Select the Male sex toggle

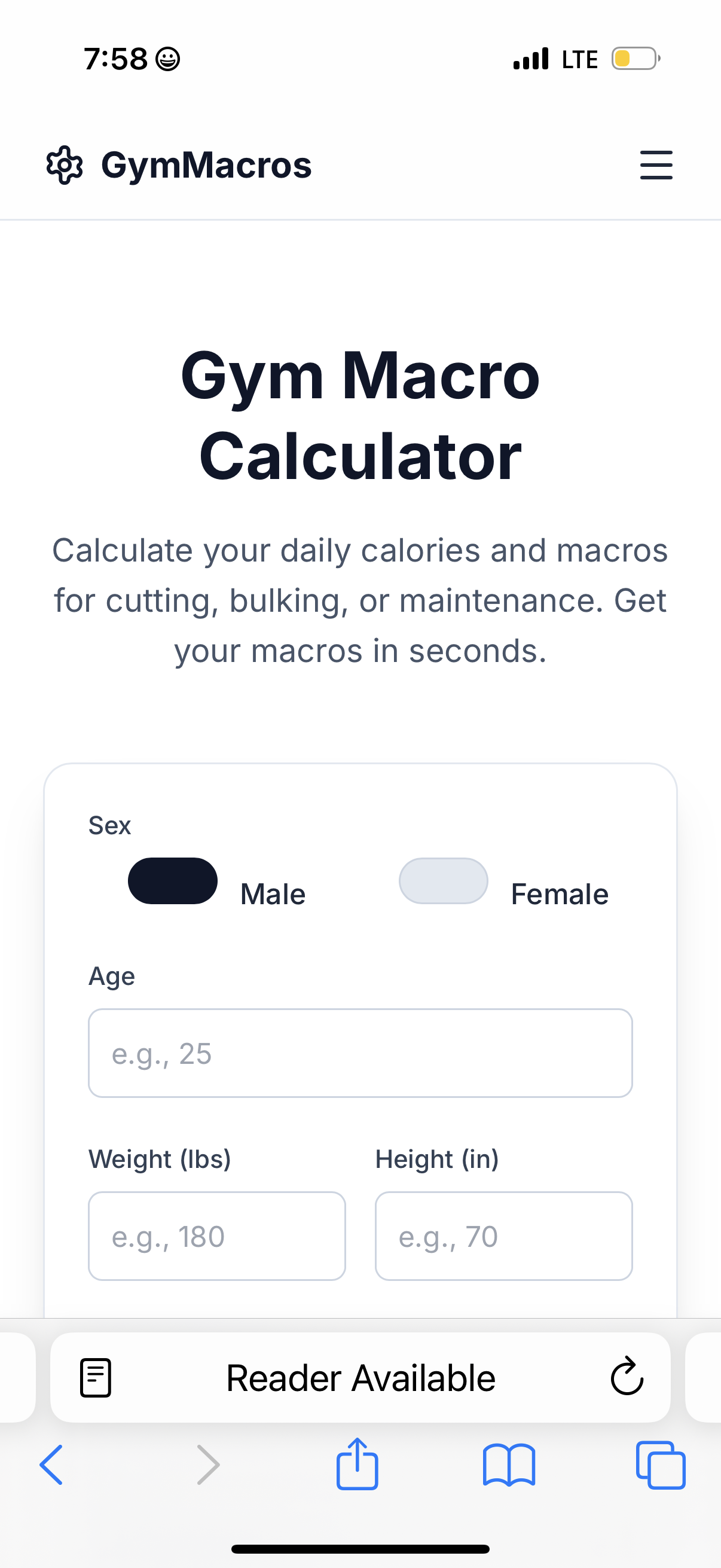click(x=173, y=881)
